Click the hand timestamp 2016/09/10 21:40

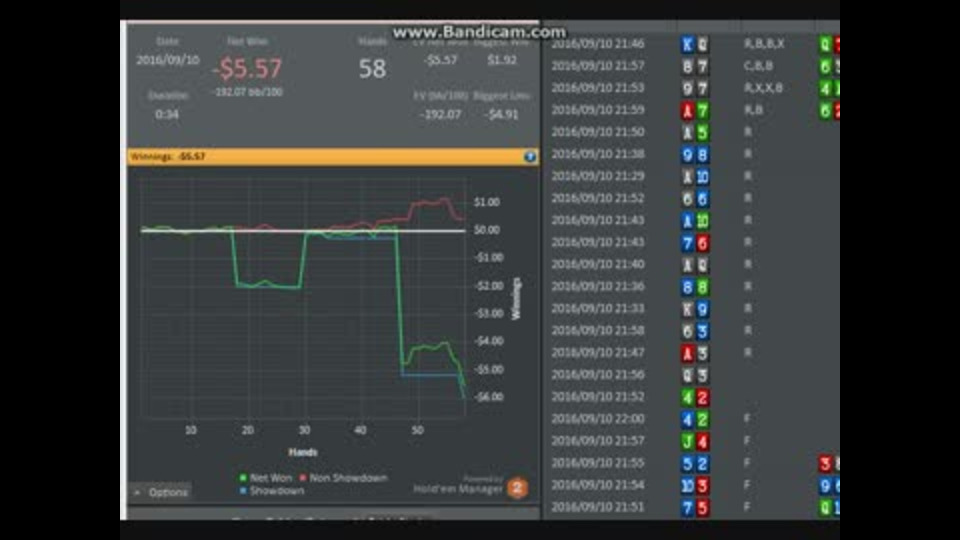point(598,264)
